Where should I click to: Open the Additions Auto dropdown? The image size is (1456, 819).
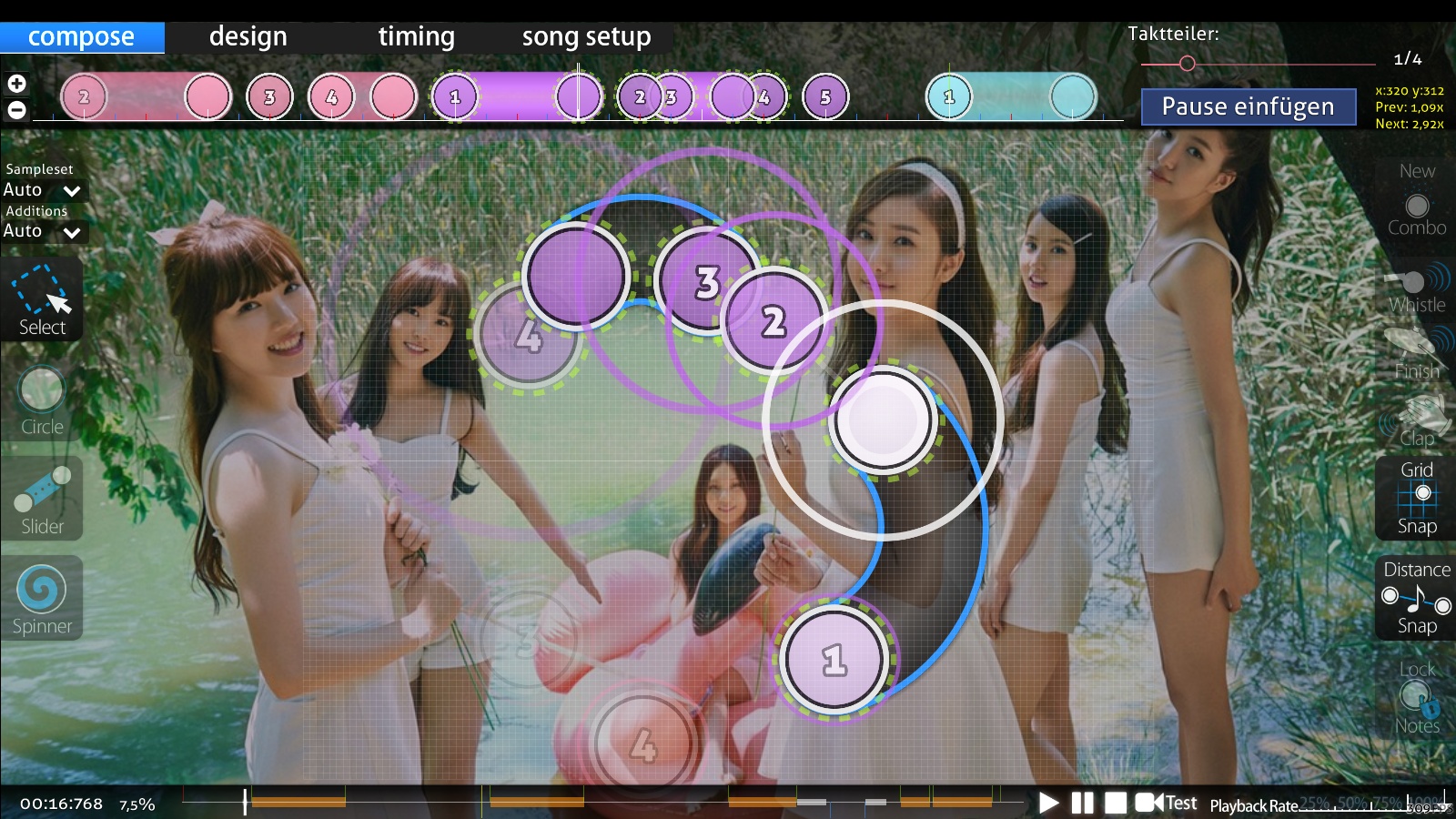[42, 231]
